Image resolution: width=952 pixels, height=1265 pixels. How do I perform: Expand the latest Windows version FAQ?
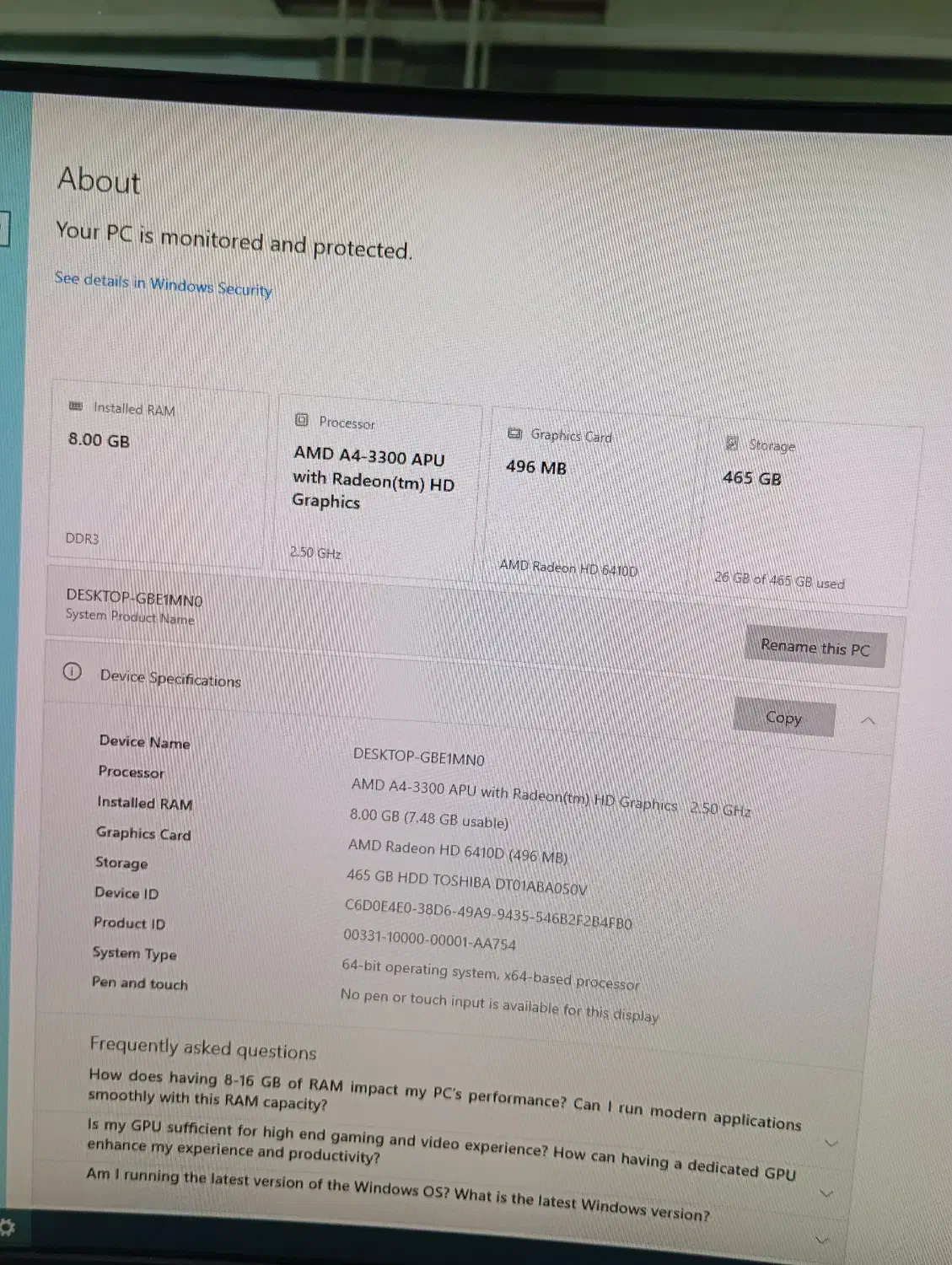click(x=398, y=1193)
